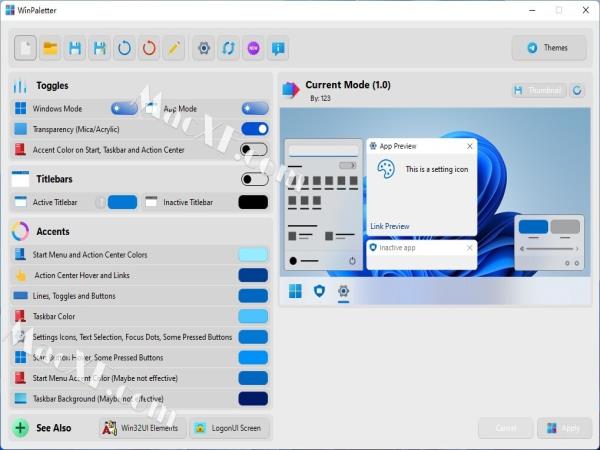Change Start Button Hover color swatch
Viewport: 600px width, 450px height.
pyautogui.click(x=253, y=357)
